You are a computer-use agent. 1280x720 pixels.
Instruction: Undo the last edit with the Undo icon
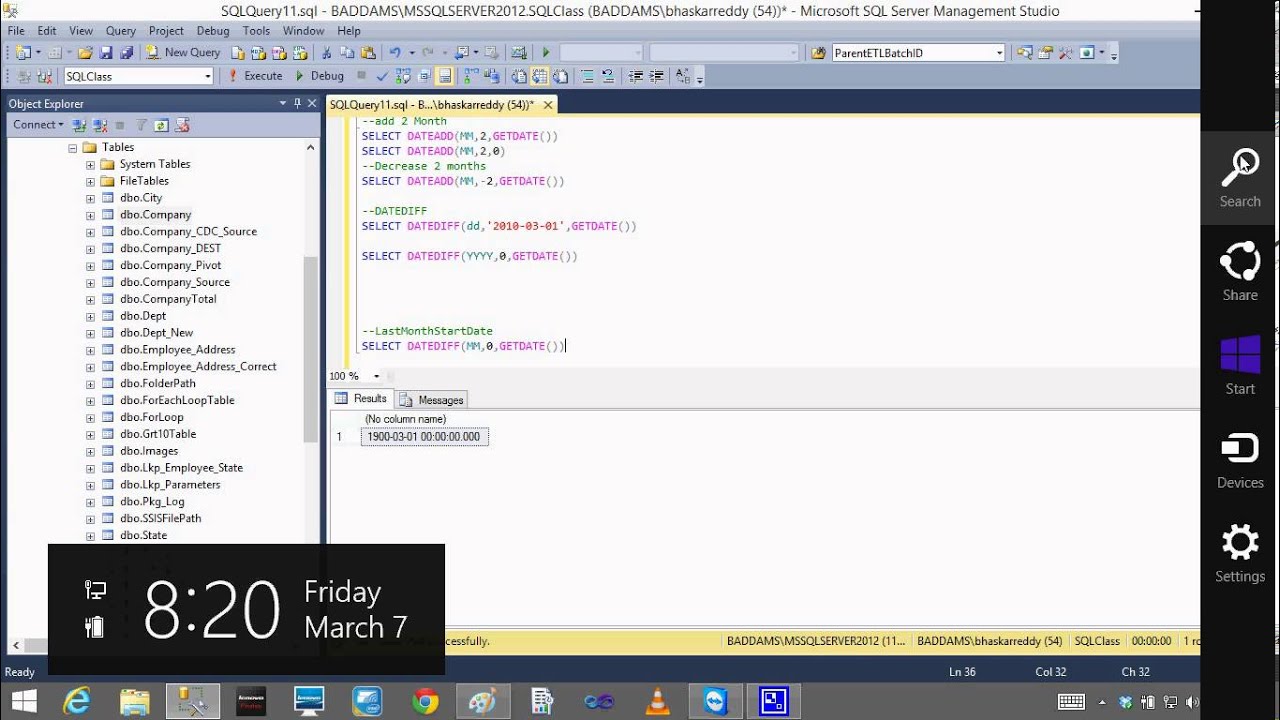(395, 52)
